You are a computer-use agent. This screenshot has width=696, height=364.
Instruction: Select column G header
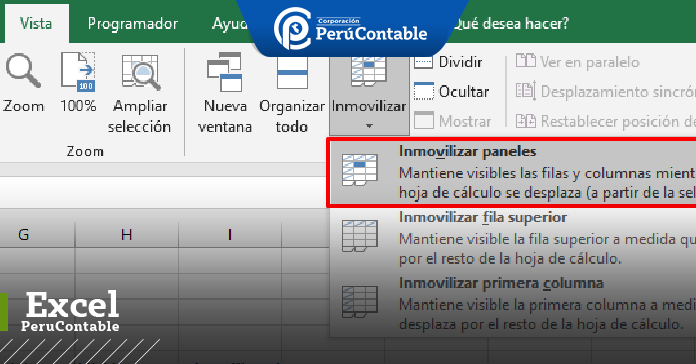pos(24,234)
